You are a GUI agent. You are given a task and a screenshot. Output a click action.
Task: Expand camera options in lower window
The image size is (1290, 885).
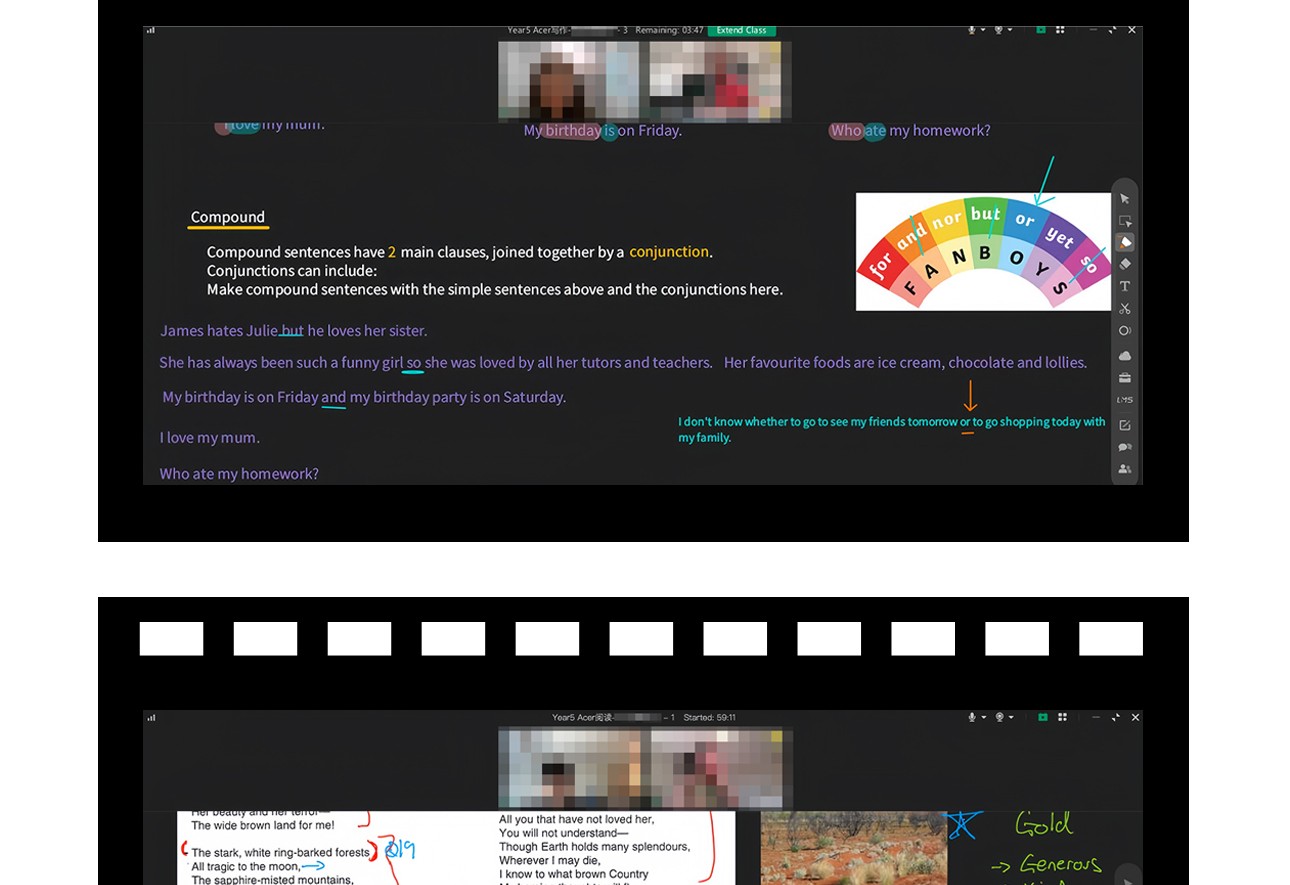point(1010,717)
